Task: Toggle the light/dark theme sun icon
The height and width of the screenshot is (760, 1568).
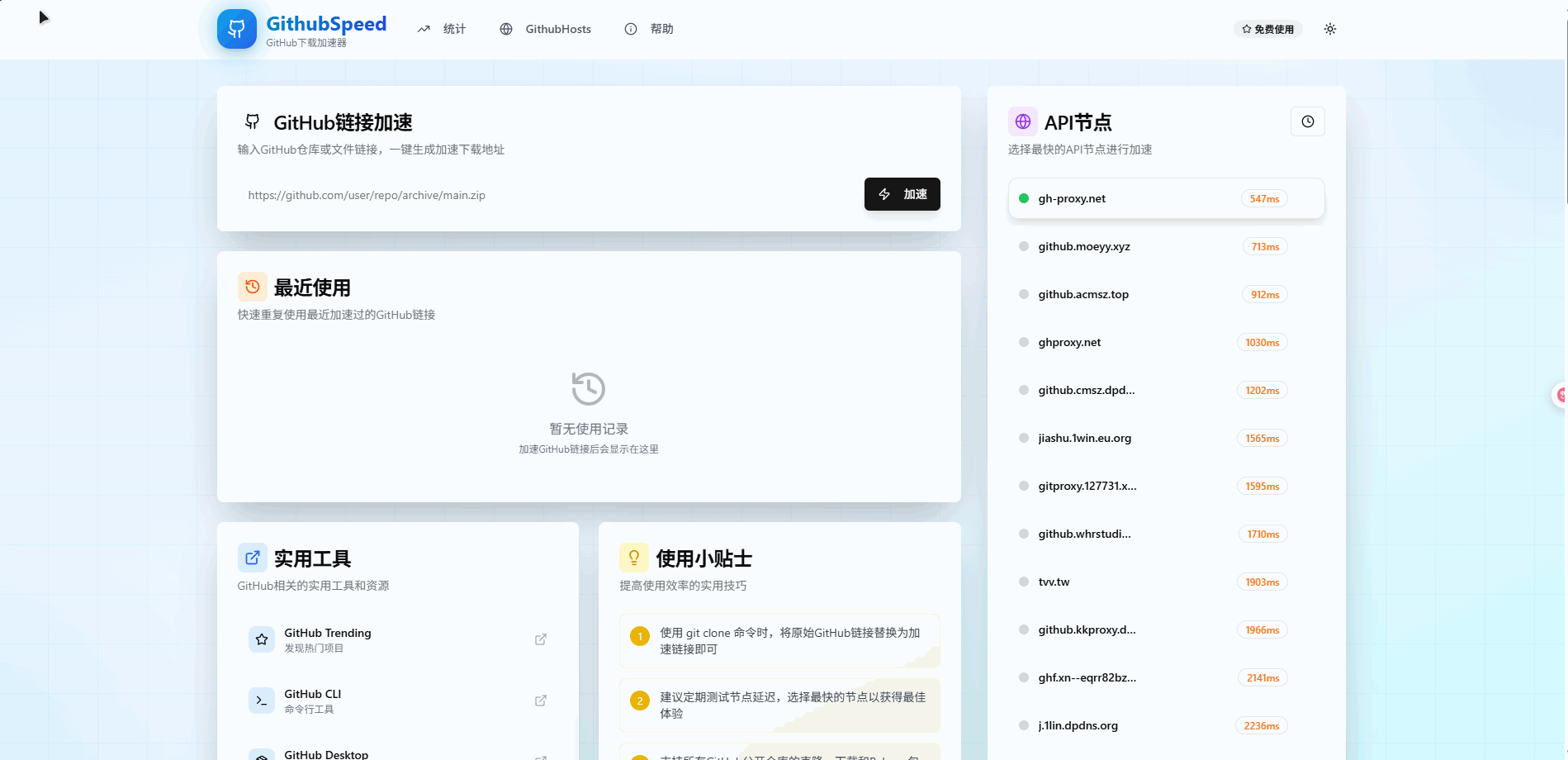Action: (1329, 29)
